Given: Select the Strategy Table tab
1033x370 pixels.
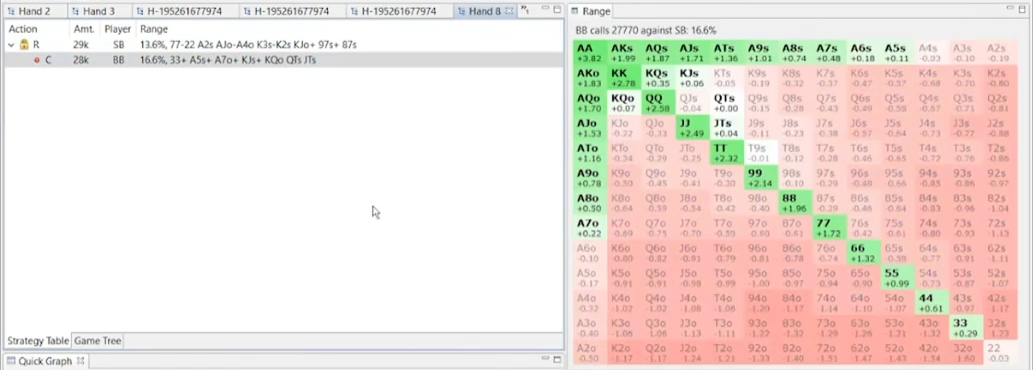Looking at the screenshot, I should point(38,341).
